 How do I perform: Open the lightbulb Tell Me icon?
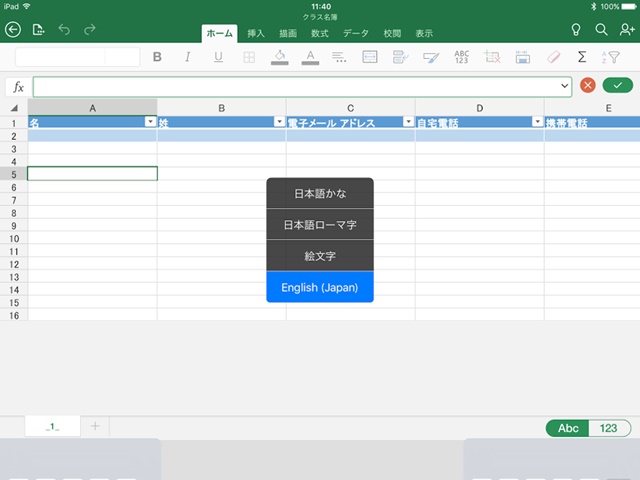point(576,29)
